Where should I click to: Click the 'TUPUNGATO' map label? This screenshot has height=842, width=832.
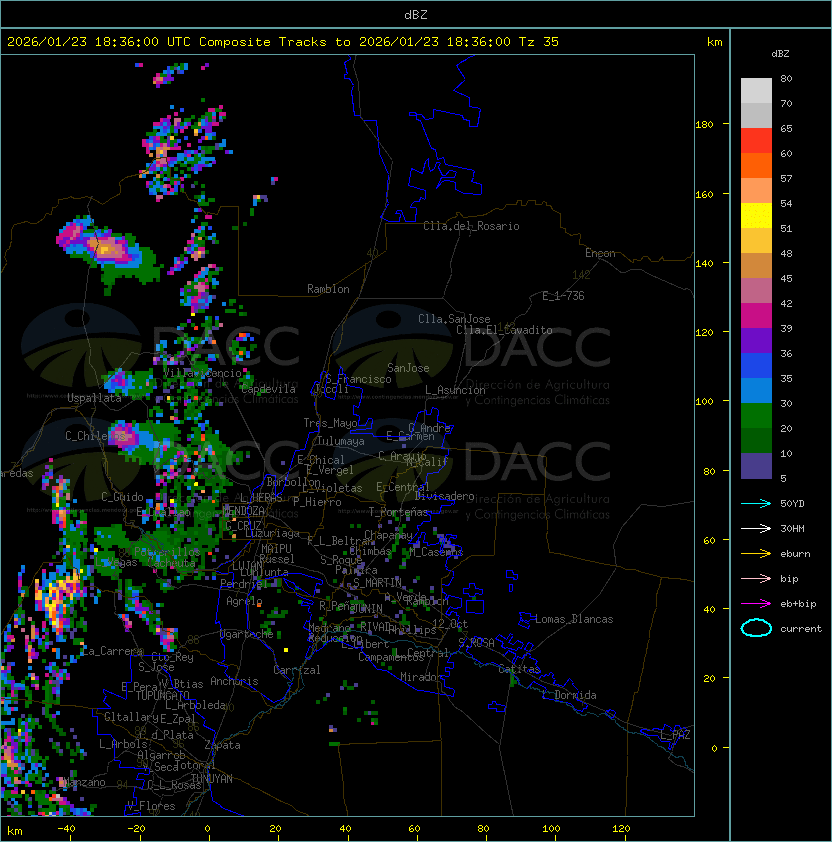[x=162, y=696]
